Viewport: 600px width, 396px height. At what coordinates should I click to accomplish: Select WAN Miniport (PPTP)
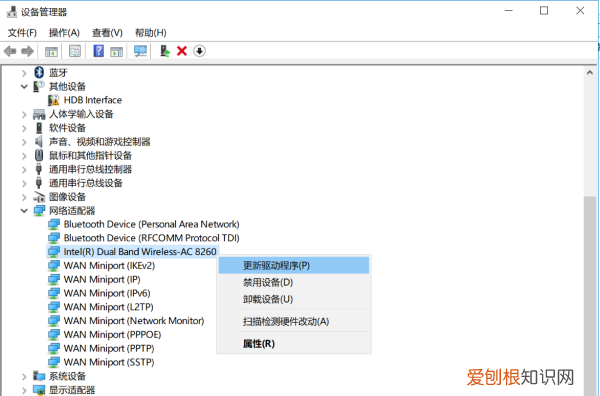(x=109, y=348)
